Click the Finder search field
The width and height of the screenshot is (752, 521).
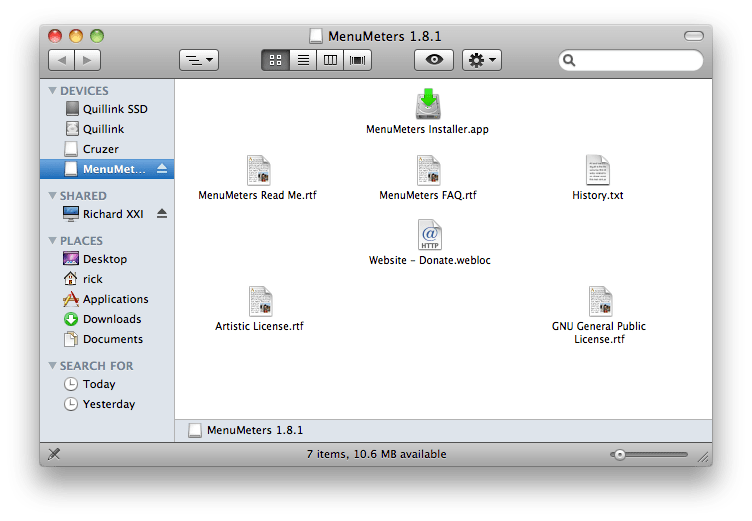(x=631, y=60)
